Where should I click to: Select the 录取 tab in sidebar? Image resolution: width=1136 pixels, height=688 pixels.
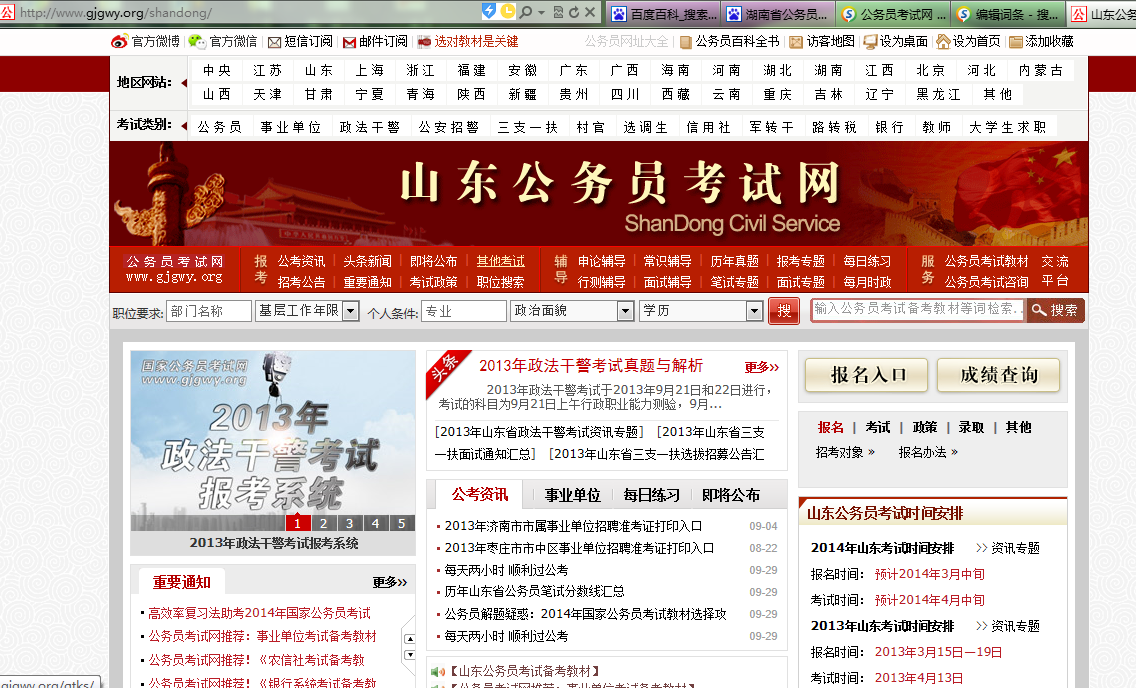point(971,427)
